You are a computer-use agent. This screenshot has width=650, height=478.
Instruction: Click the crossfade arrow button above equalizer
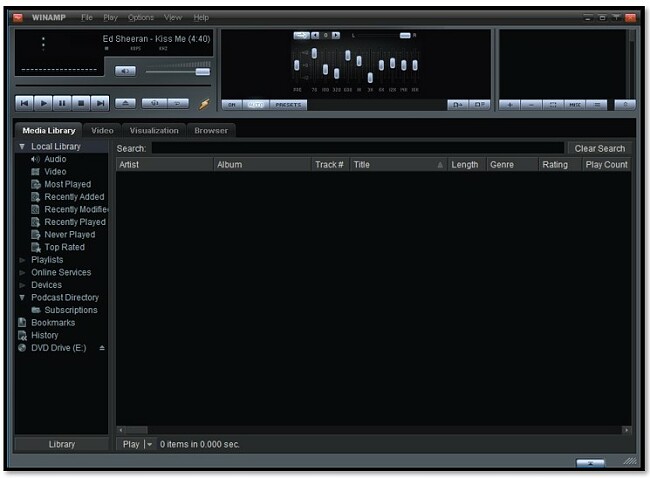(x=301, y=36)
